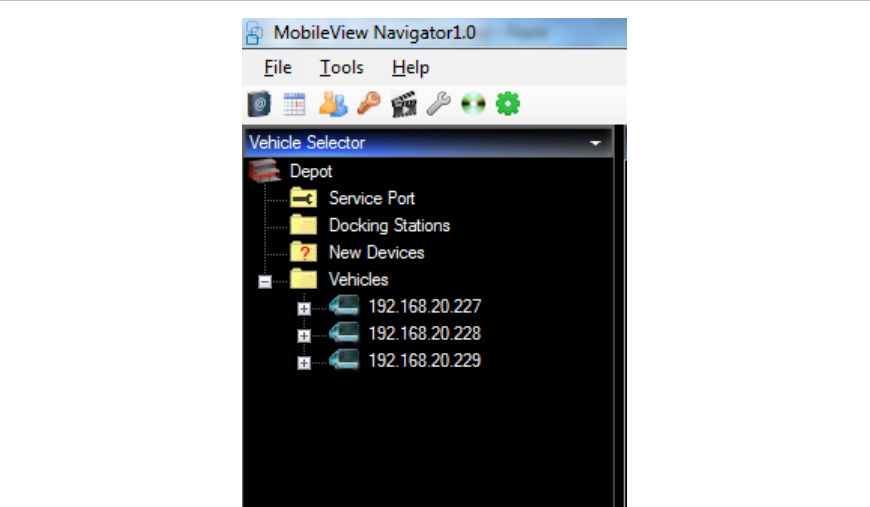Click the Depot building icon

pyautogui.click(x=265, y=171)
